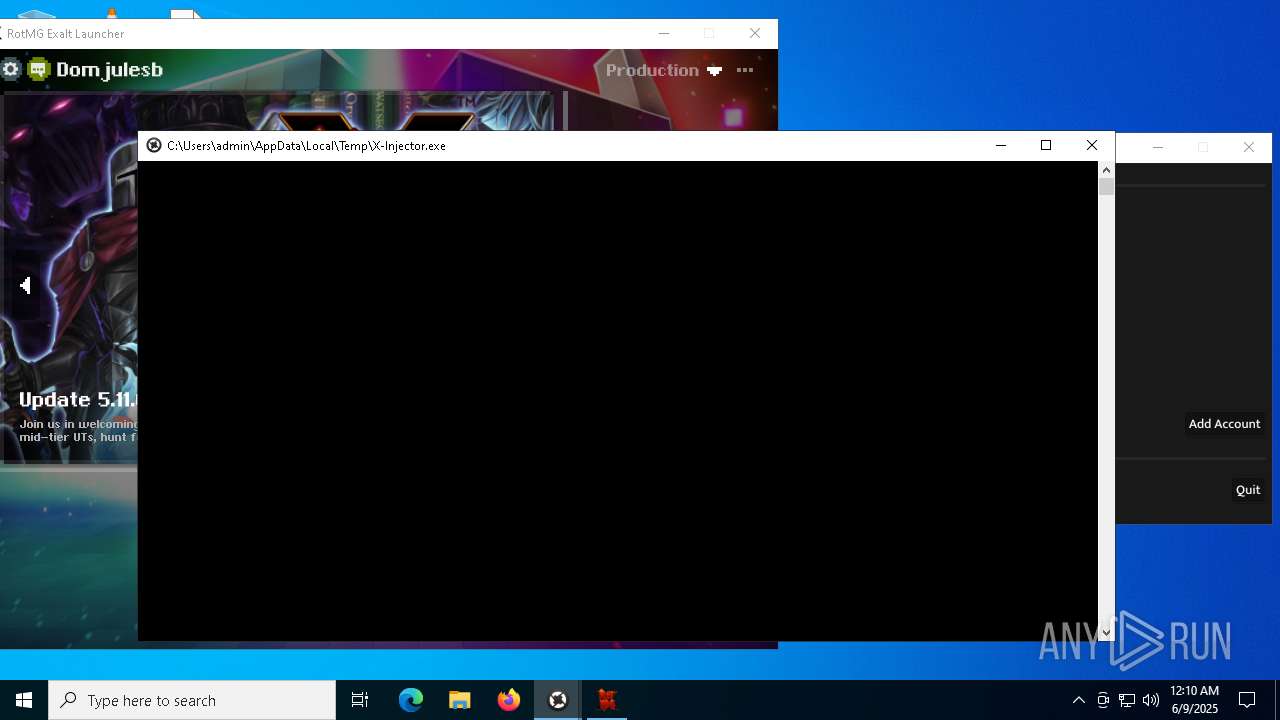The height and width of the screenshot is (720, 1280).
Task: Click the X-Injector console title icon
Action: point(154,145)
